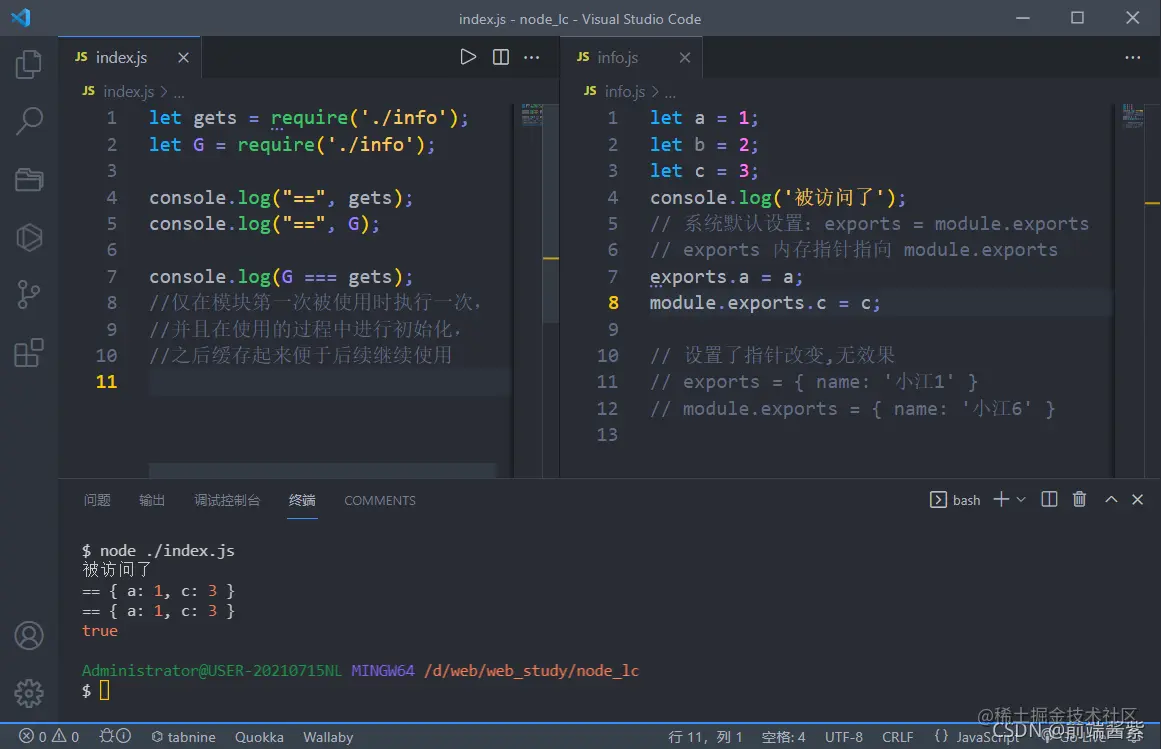Expand the index.js breadcrumb ellipsis

pos(179,93)
